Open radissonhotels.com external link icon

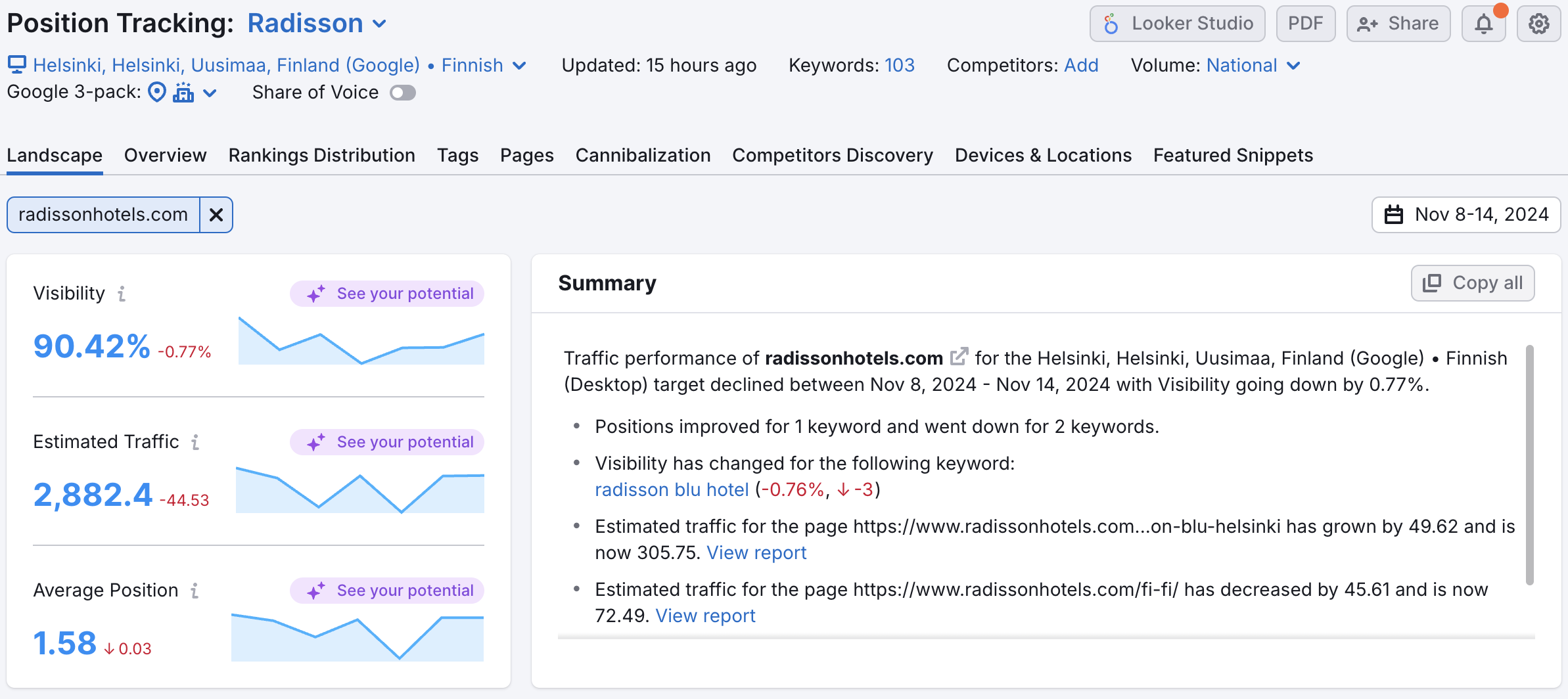[959, 357]
